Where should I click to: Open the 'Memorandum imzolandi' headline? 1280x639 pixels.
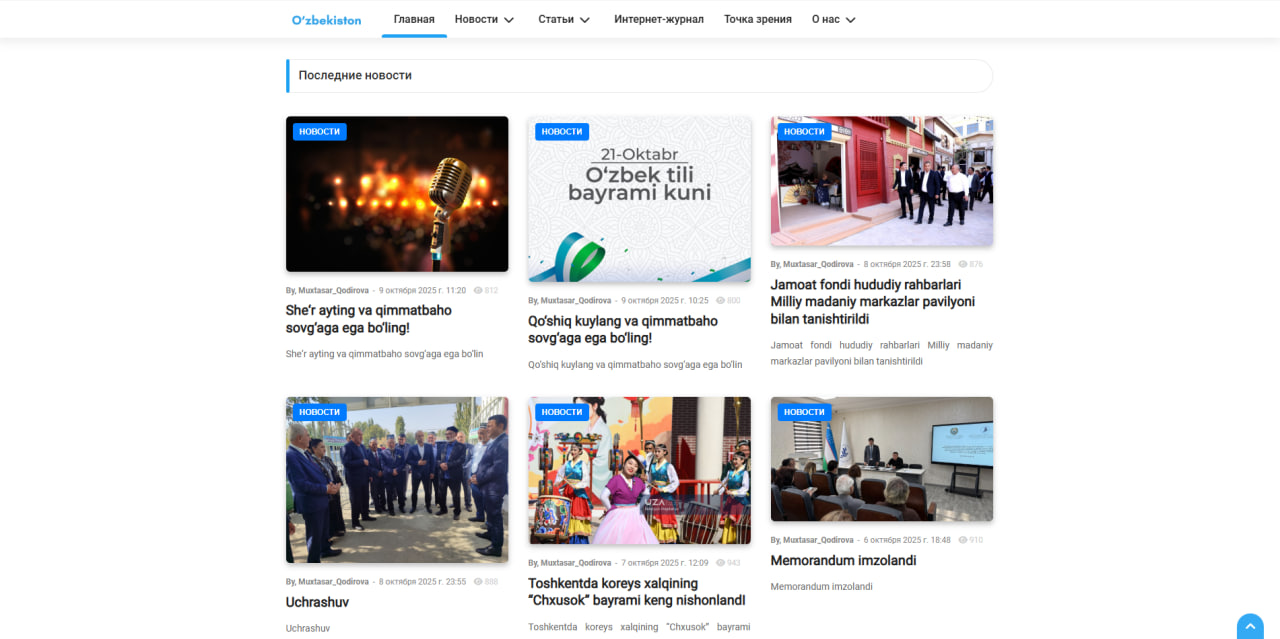click(843, 561)
